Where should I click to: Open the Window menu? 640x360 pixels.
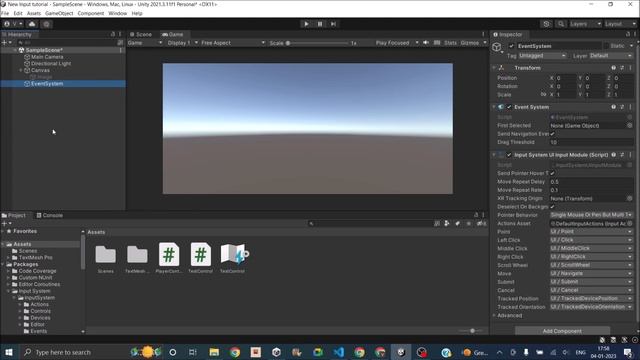click(118, 13)
